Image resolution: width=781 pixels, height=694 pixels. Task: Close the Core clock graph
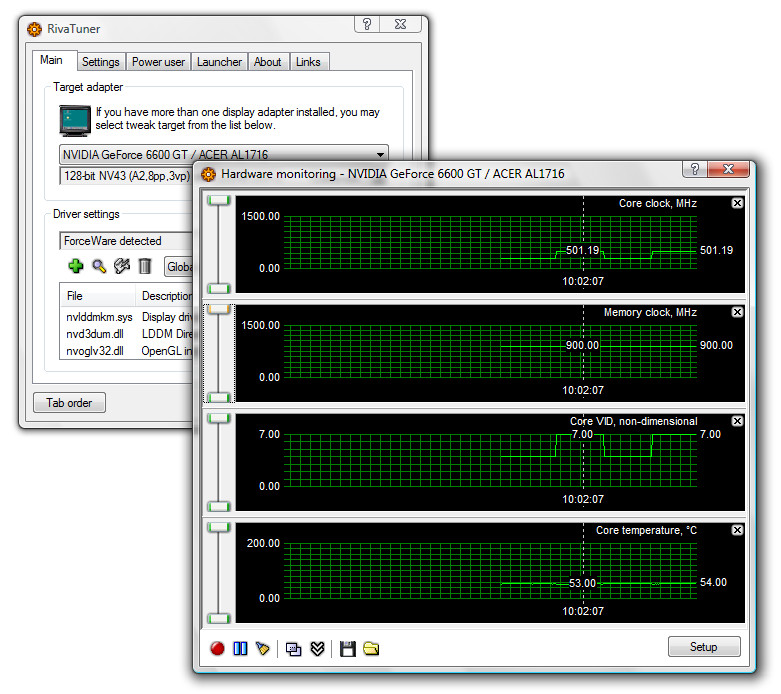tap(738, 203)
